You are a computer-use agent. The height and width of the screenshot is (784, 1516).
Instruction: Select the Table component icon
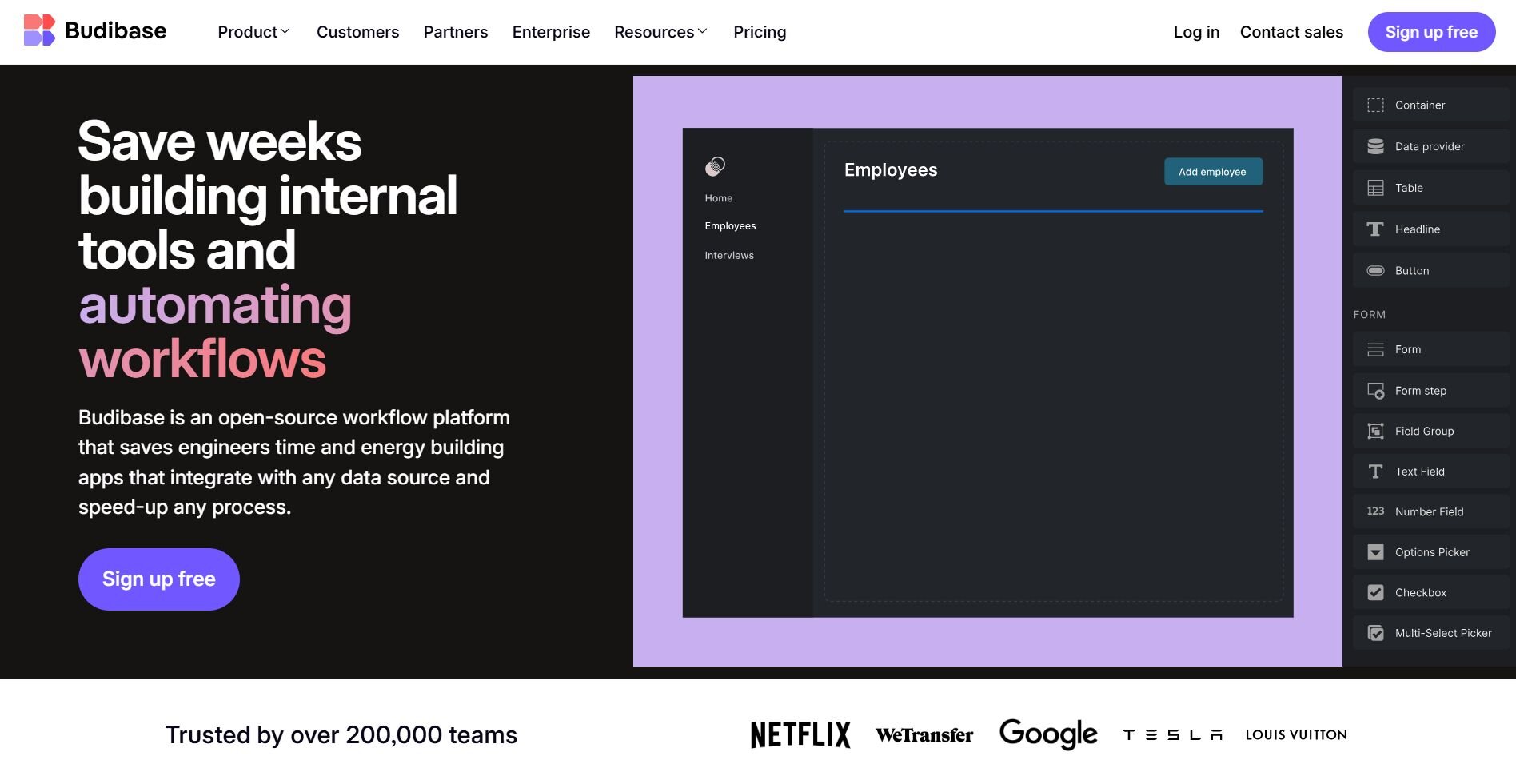[x=1375, y=189]
